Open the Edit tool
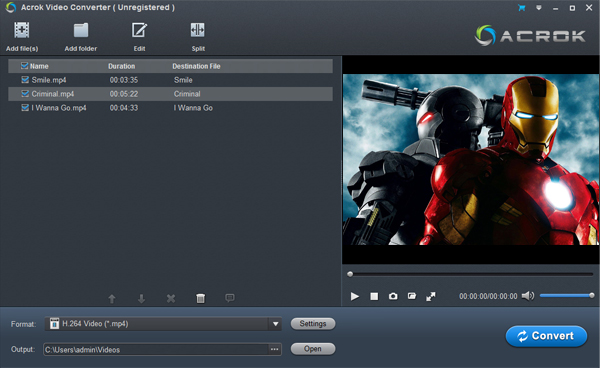 coord(139,31)
